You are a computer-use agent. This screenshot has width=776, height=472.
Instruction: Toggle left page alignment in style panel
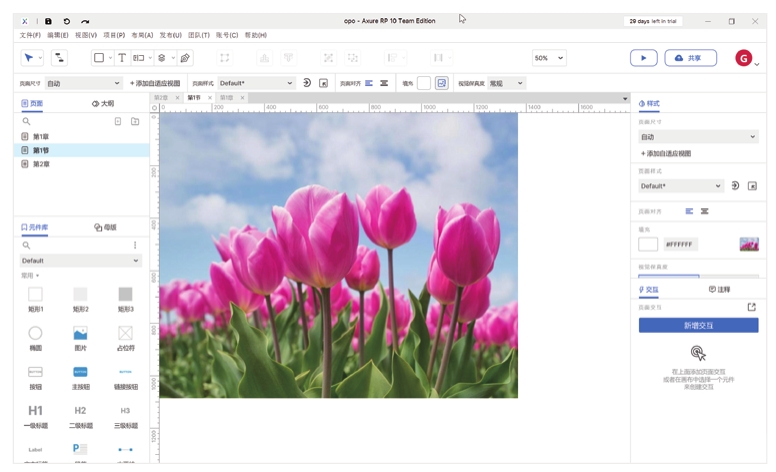689,211
